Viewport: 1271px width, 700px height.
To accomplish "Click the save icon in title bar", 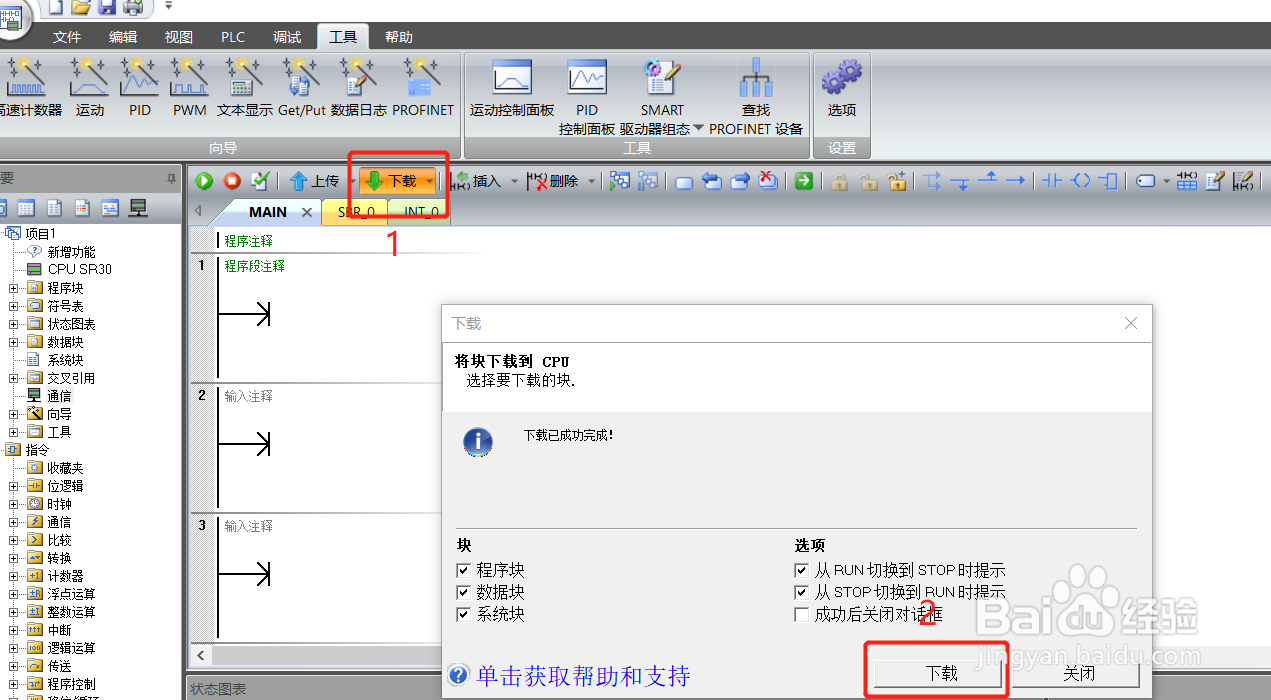I will 106,7.
